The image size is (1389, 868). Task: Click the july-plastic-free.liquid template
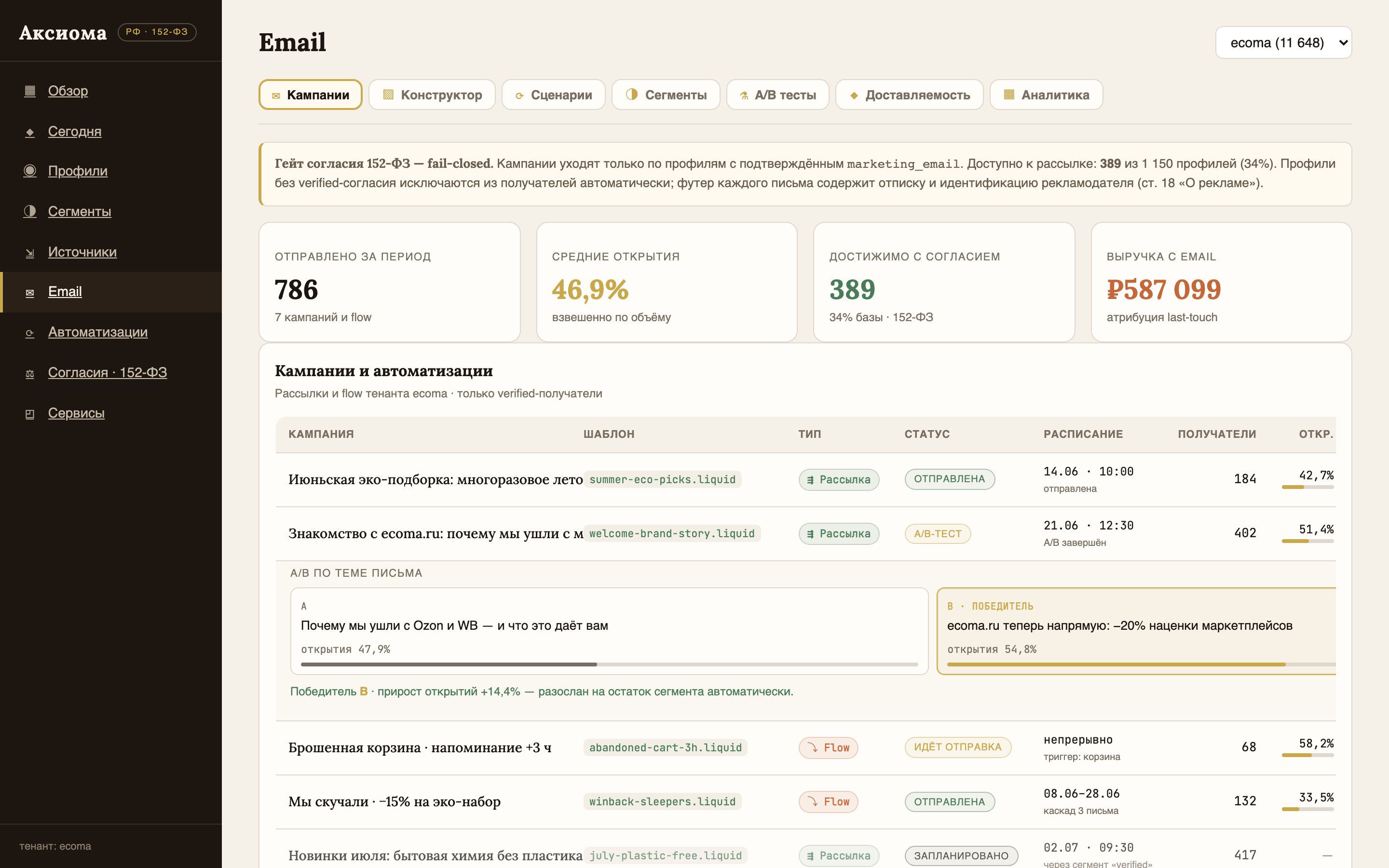pyautogui.click(x=666, y=855)
